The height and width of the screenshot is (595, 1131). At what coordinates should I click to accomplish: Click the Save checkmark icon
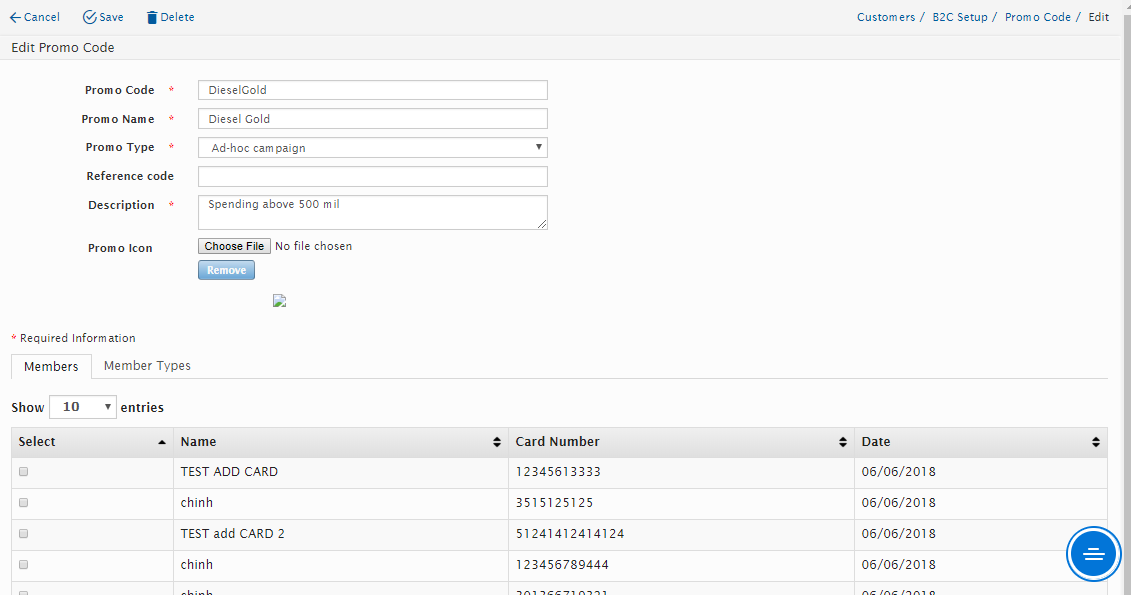(x=89, y=17)
